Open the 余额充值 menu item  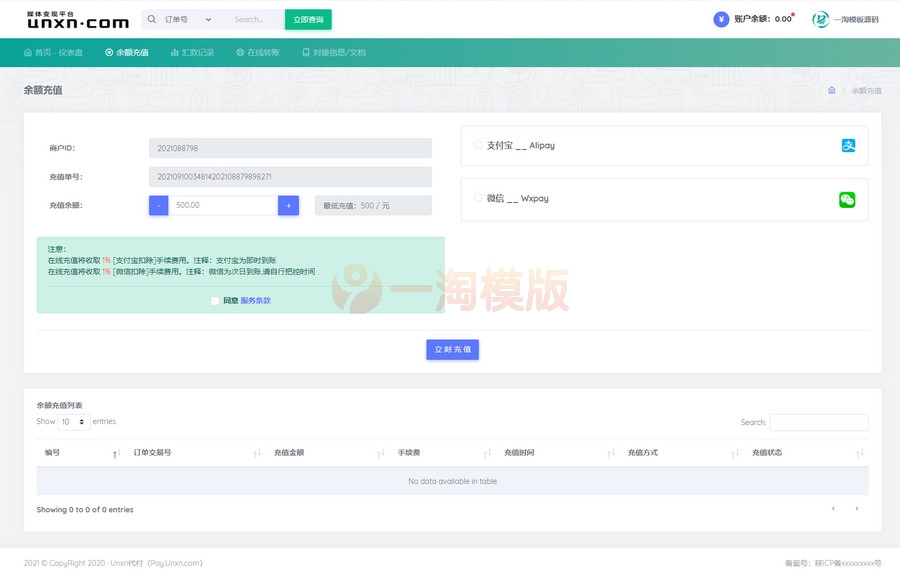pyautogui.click(x=127, y=51)
